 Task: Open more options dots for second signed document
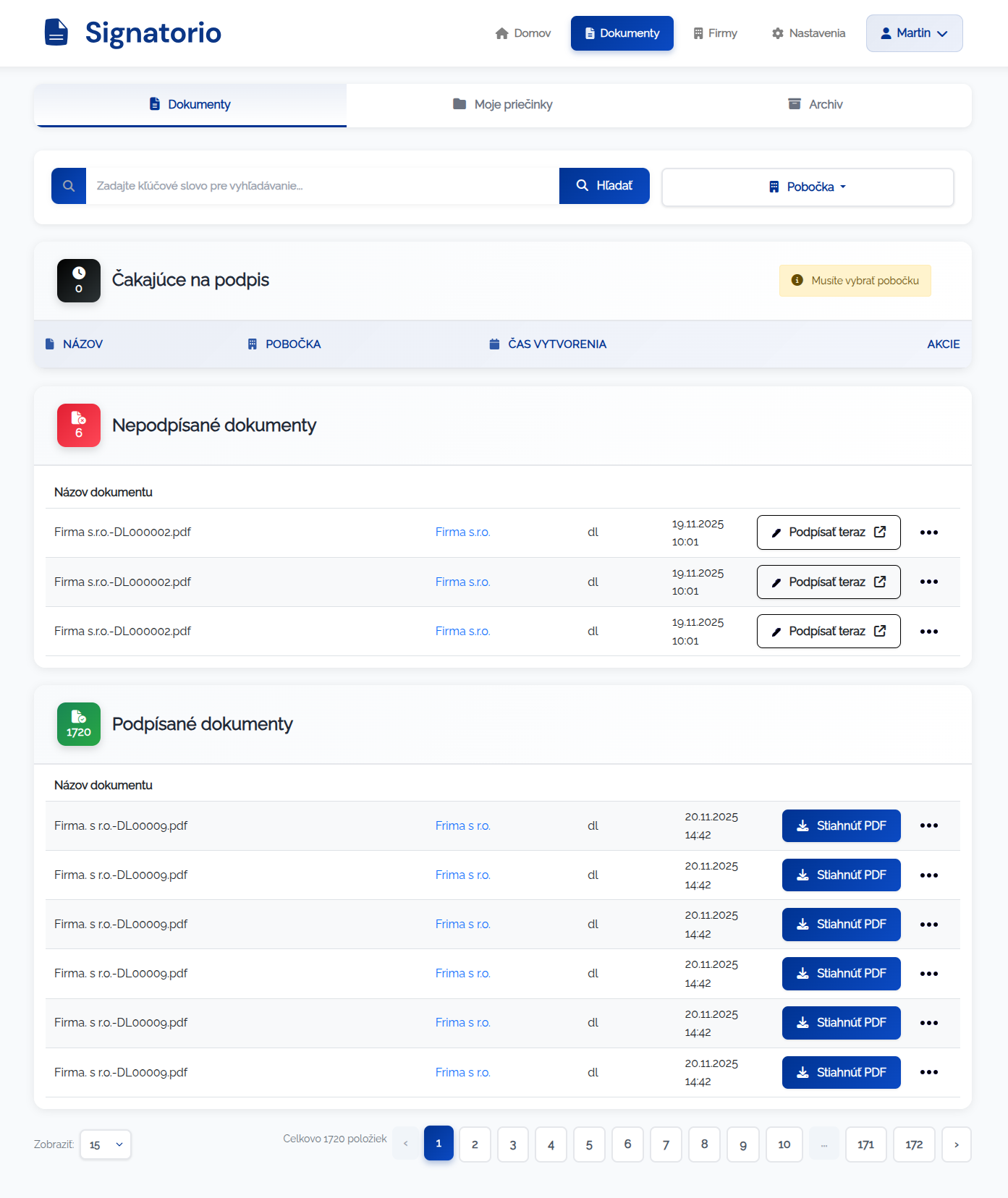click(x=929, y=875)
